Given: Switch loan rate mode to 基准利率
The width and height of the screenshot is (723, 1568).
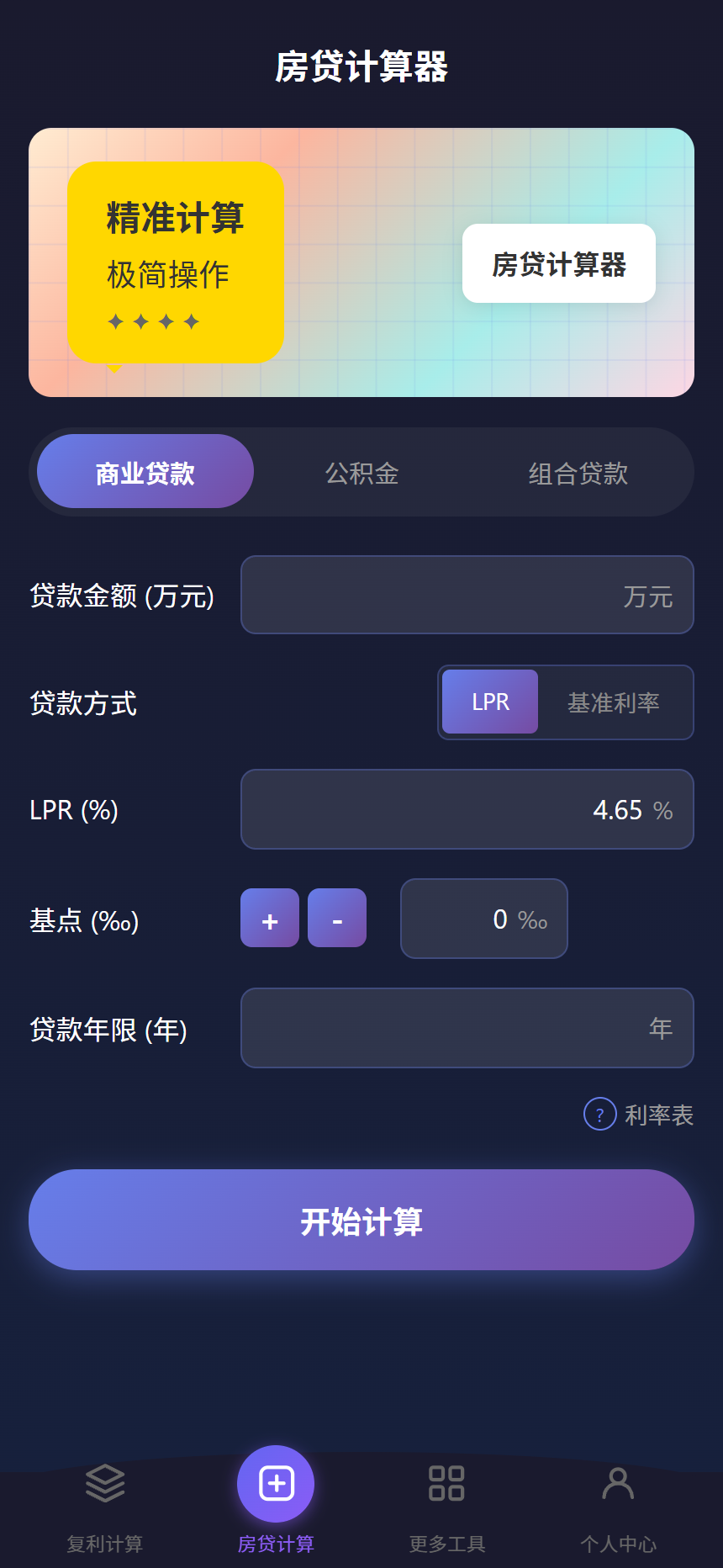Looking at the screenshot, I should point(615,702).
